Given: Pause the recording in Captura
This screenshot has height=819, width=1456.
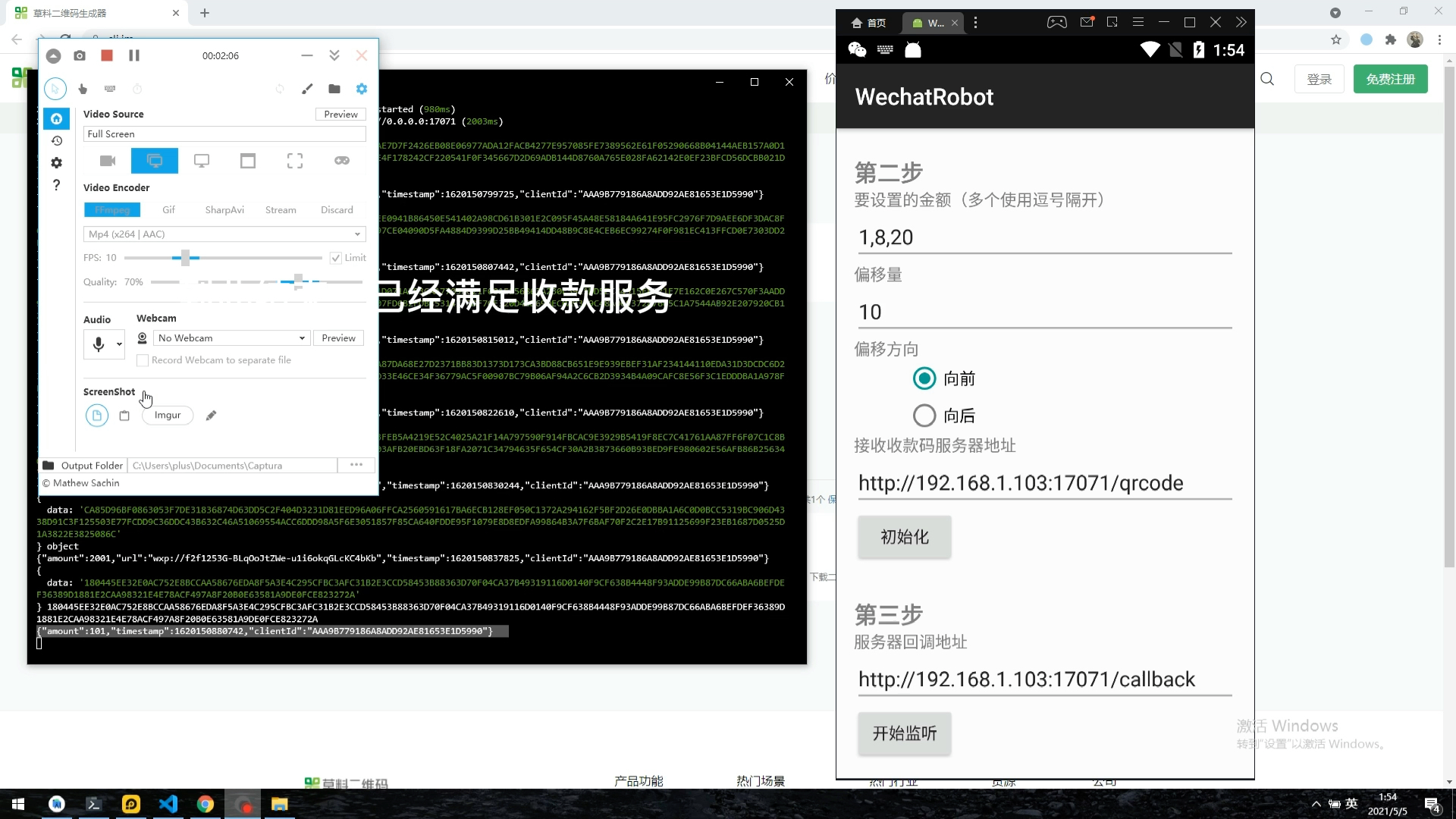Looking at the screenshot, I should point(134,55).
